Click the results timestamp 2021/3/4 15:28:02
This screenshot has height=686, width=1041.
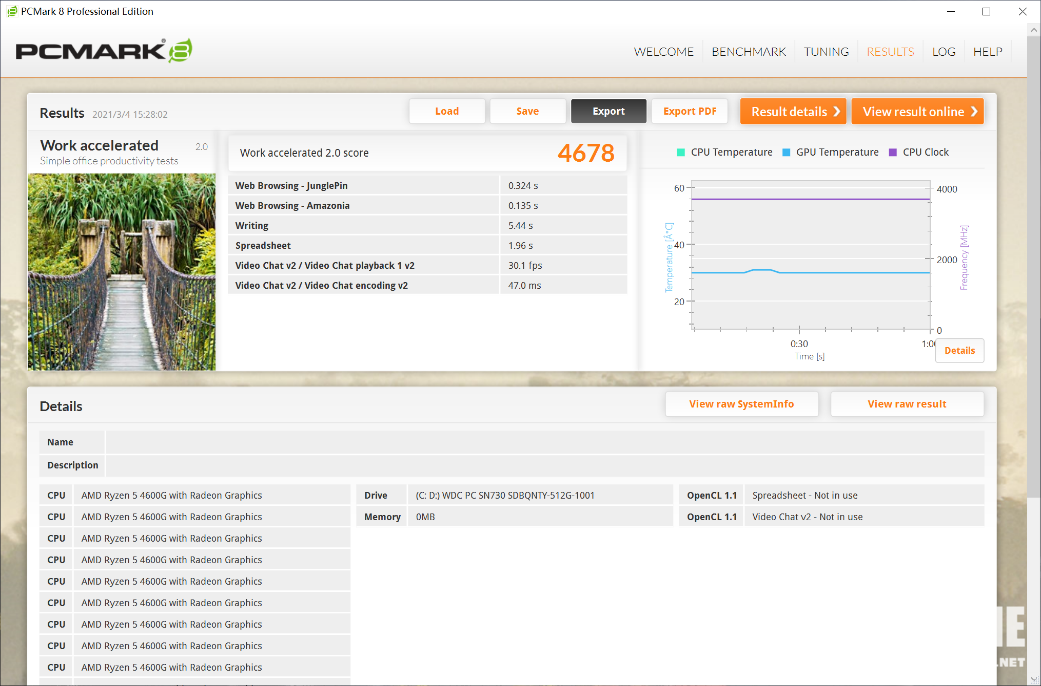[129, 114]
